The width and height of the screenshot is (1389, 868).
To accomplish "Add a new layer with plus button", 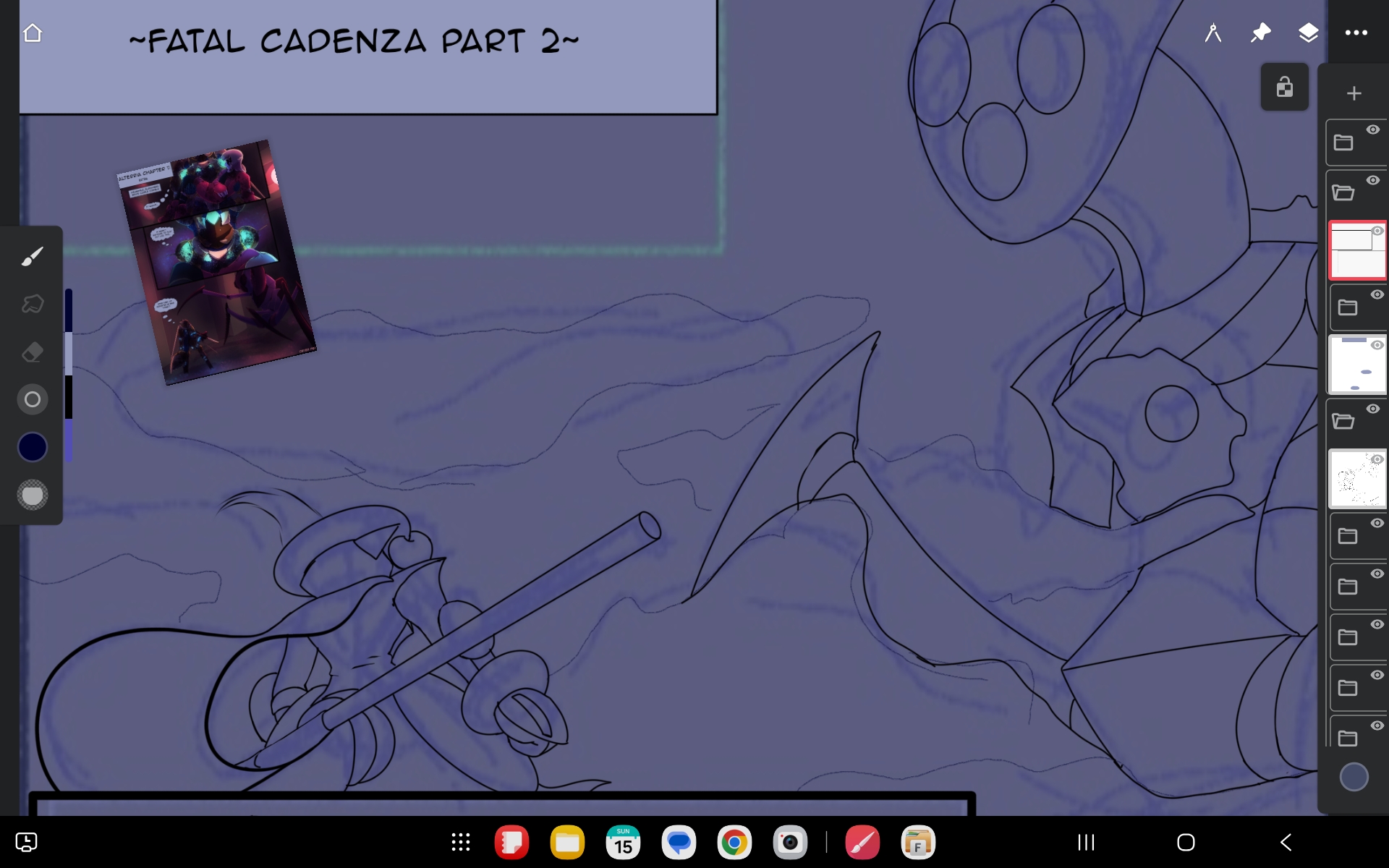I will (1354, 93).
